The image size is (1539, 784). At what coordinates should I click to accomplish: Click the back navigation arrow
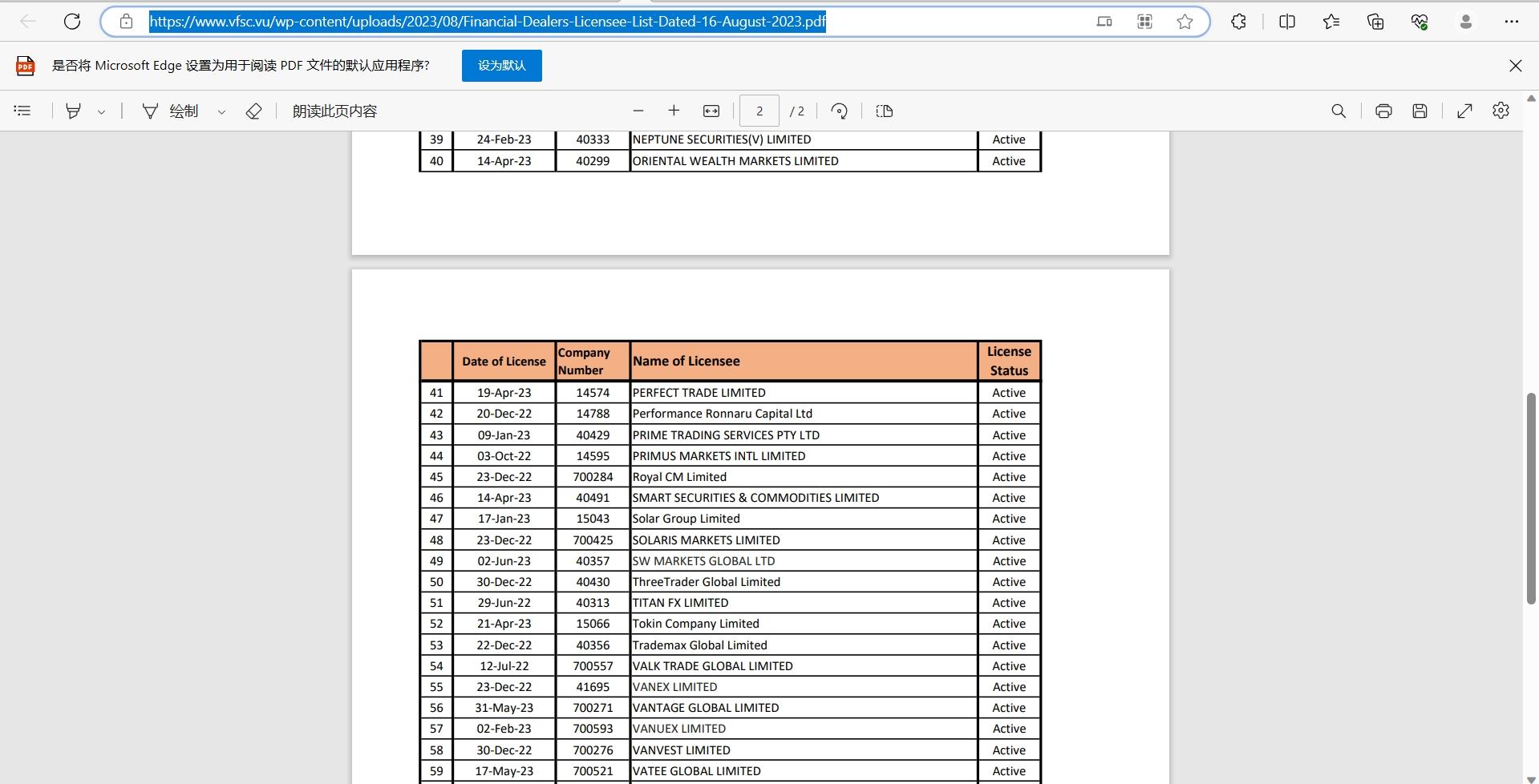click(x=28, y=22)
